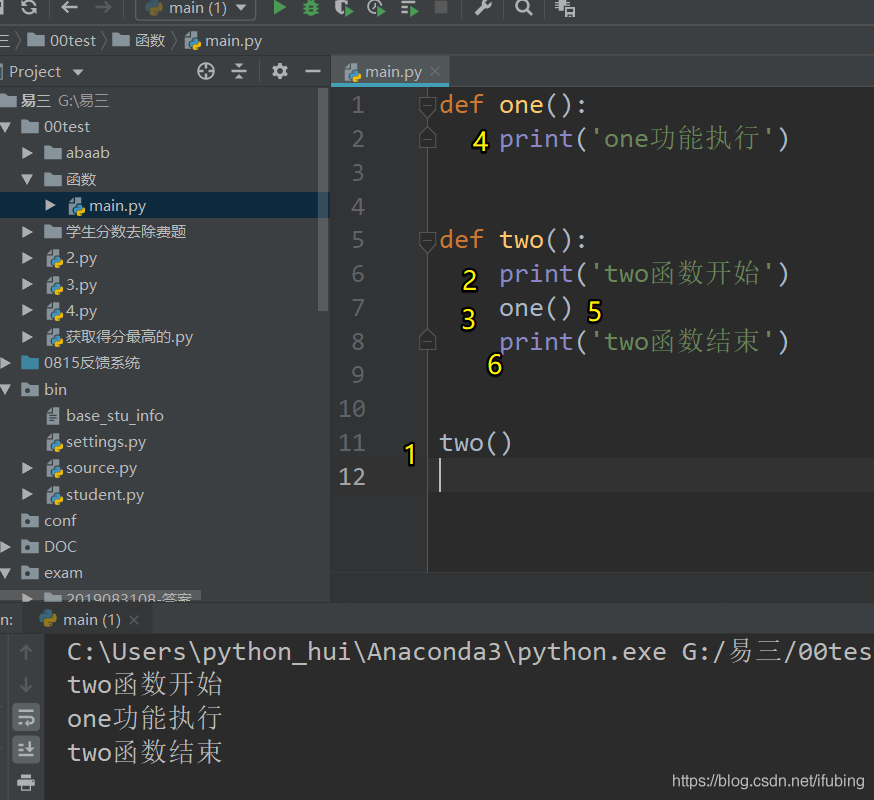Collapse the exam folder
The width and height of the screenshot is (874, 800).
click(x=6, y=573)
